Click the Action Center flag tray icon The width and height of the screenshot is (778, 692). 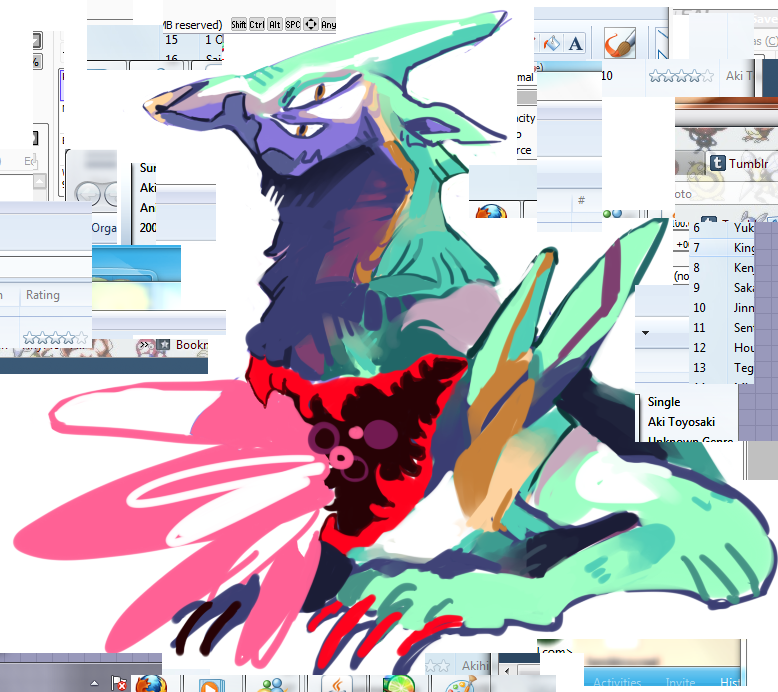pos(119,684)
